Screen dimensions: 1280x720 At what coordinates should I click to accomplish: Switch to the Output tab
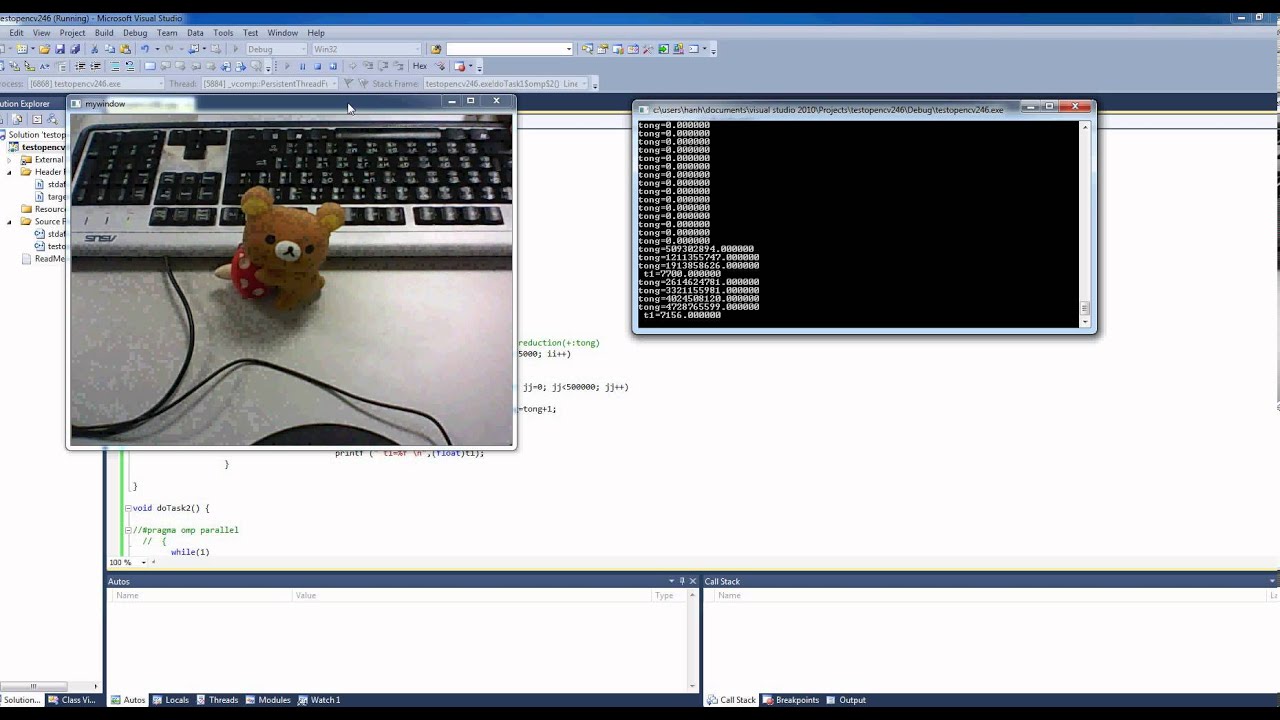click(x=846, y=700)
